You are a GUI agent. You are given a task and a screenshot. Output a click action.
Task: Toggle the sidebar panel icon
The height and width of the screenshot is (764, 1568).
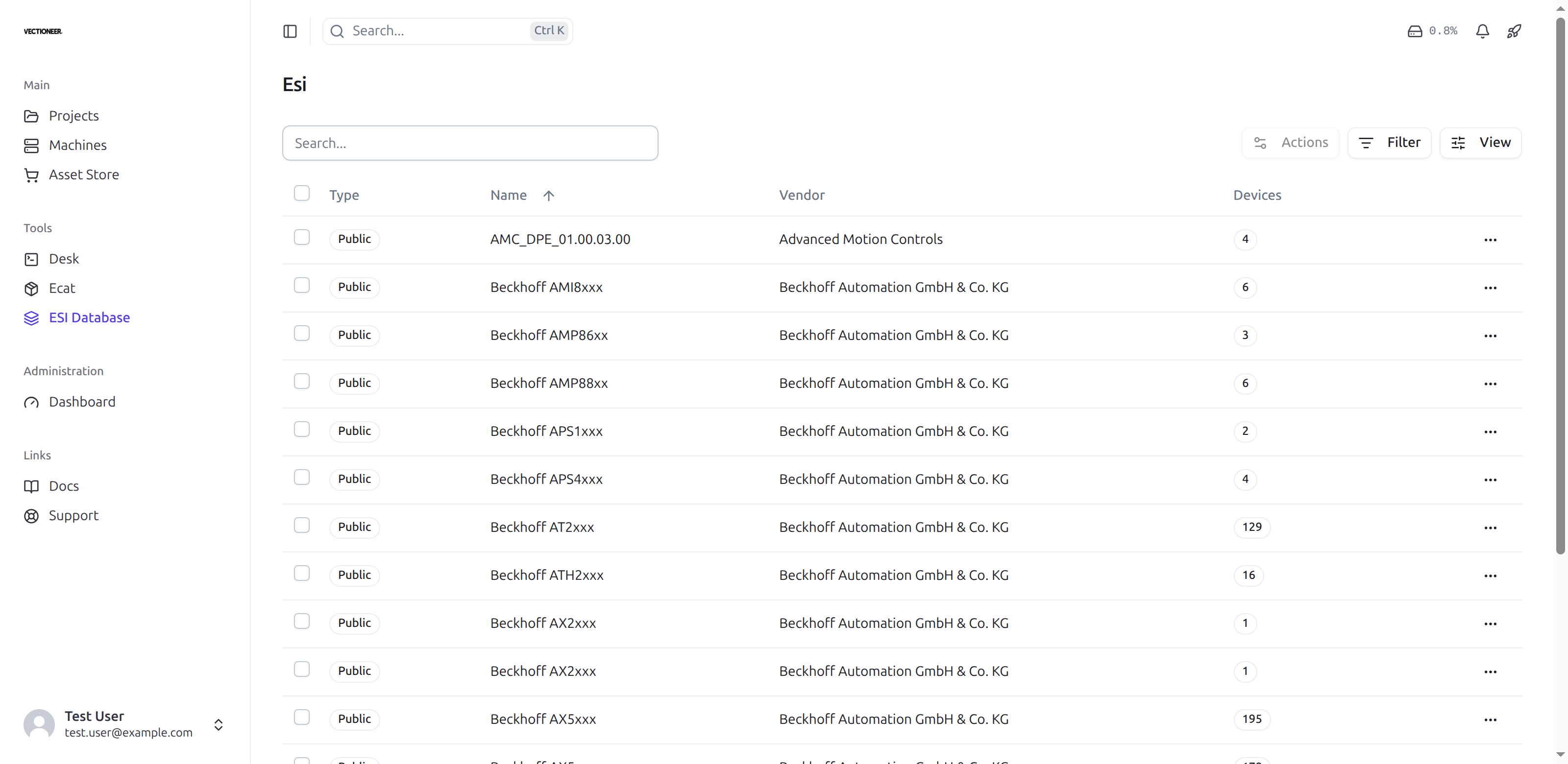tap(290, 31)
